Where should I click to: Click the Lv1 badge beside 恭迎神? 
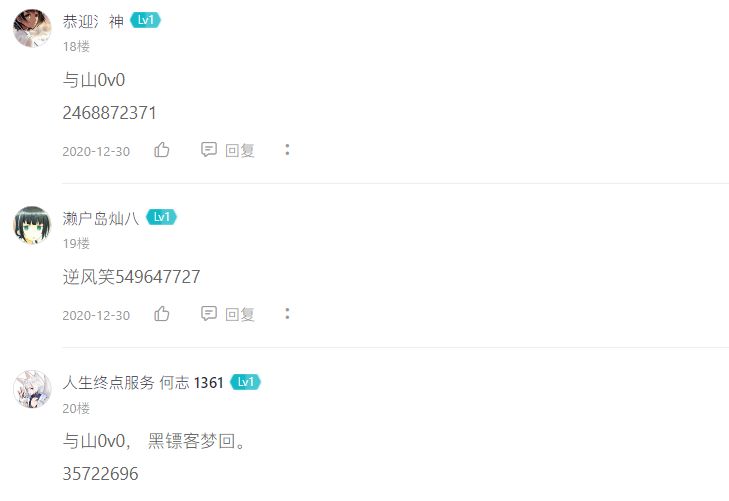[146, 20]
